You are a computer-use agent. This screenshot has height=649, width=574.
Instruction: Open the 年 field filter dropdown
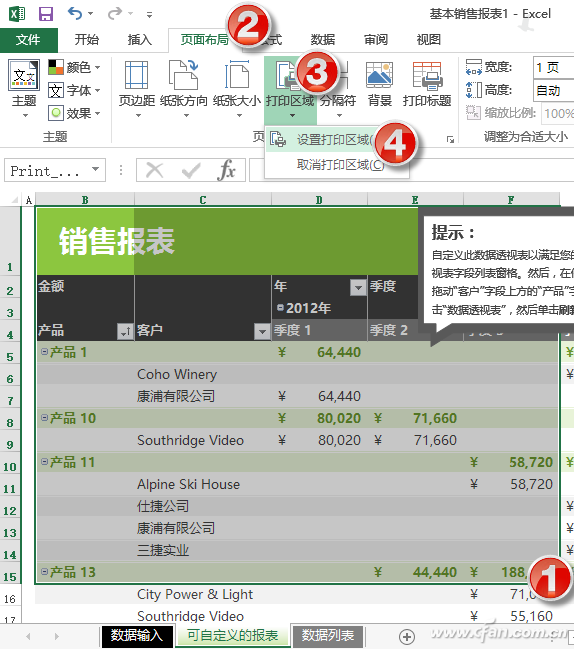pos(358,287)
